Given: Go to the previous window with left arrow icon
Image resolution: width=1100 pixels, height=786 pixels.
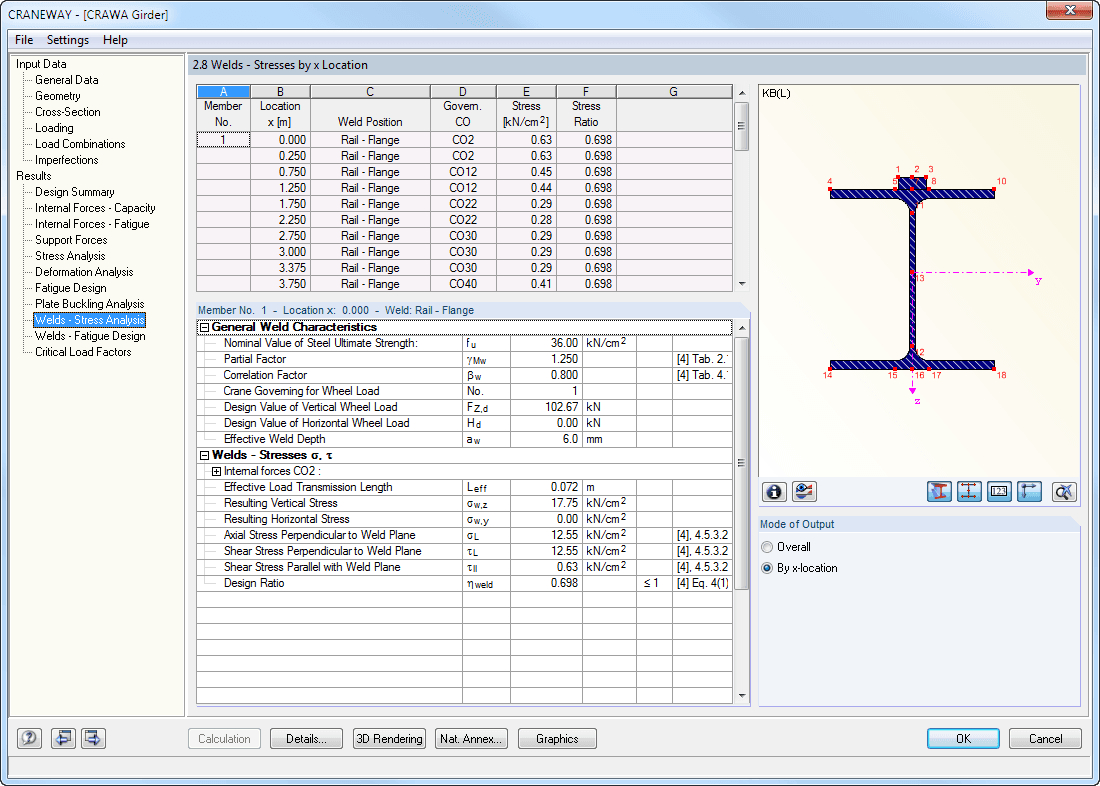Looking at the screenshot, I should pos(63,738).
